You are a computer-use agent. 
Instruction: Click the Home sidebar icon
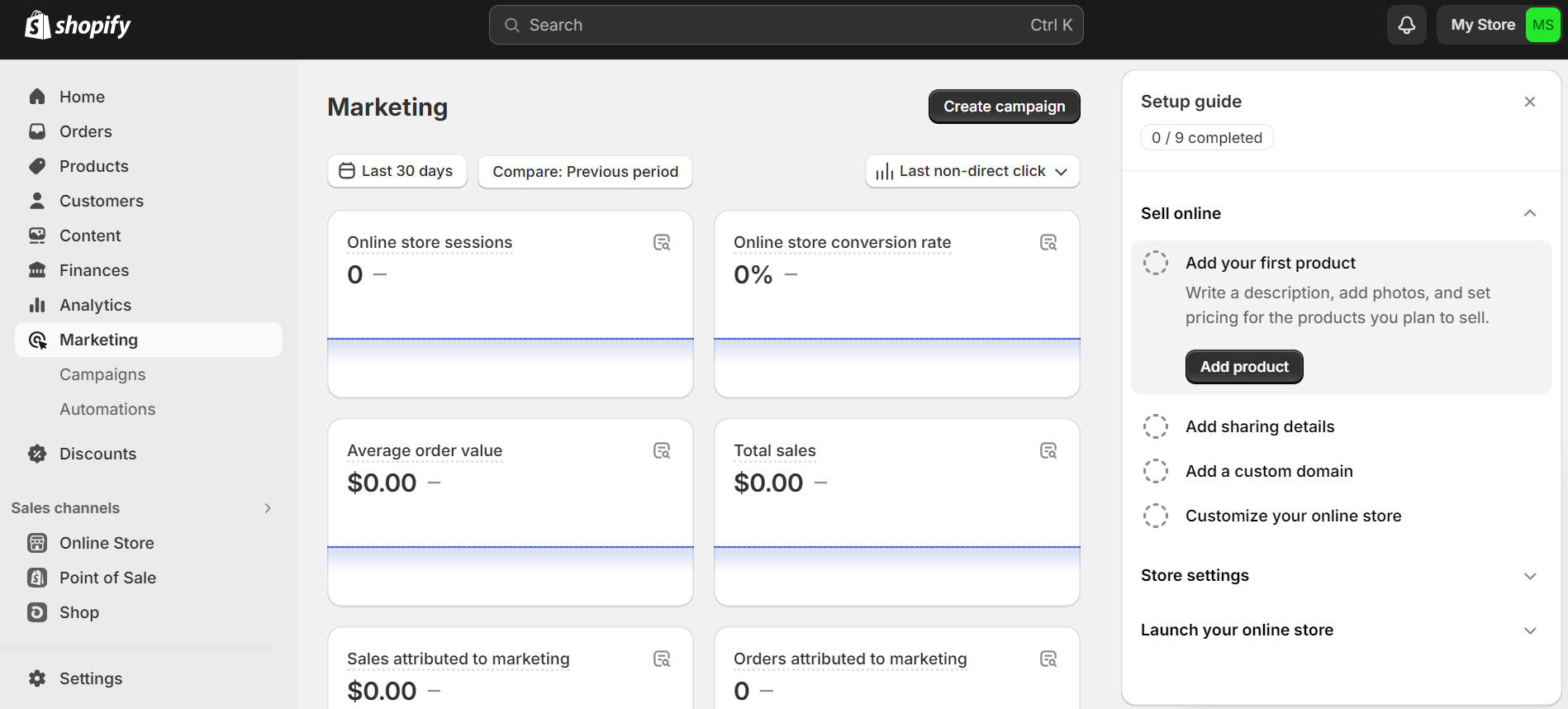tap(37, 97)
